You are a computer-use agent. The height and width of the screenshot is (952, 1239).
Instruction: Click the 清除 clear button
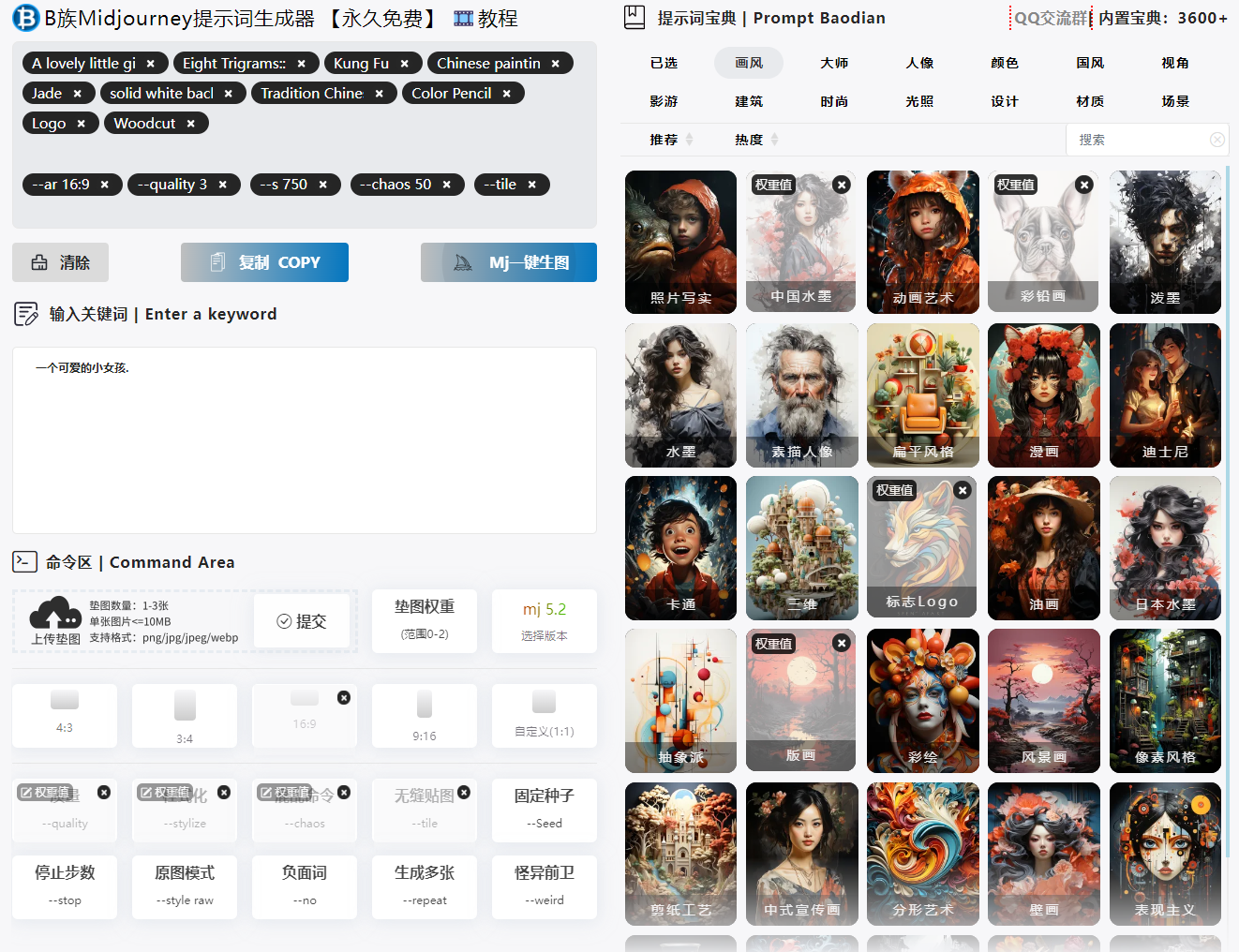click(61, 262)
